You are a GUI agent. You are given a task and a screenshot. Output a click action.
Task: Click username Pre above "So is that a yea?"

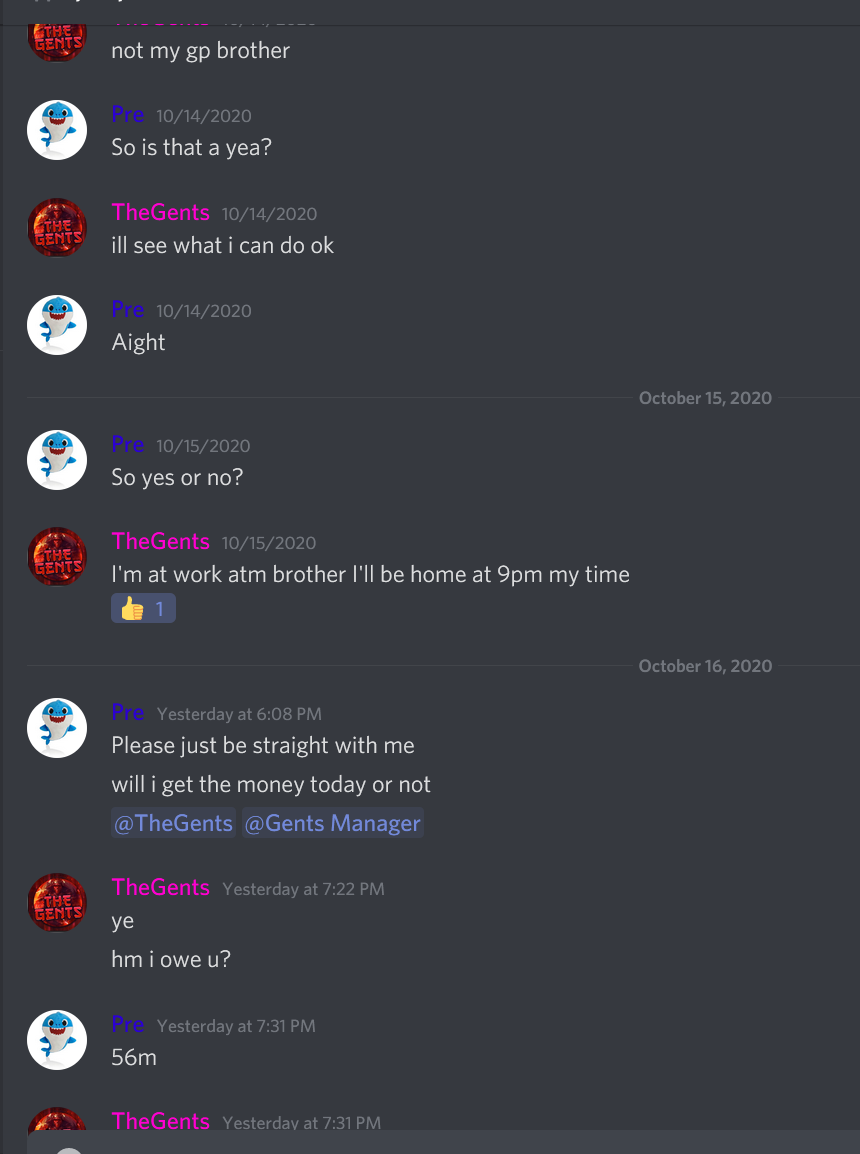tap(127, 115)
